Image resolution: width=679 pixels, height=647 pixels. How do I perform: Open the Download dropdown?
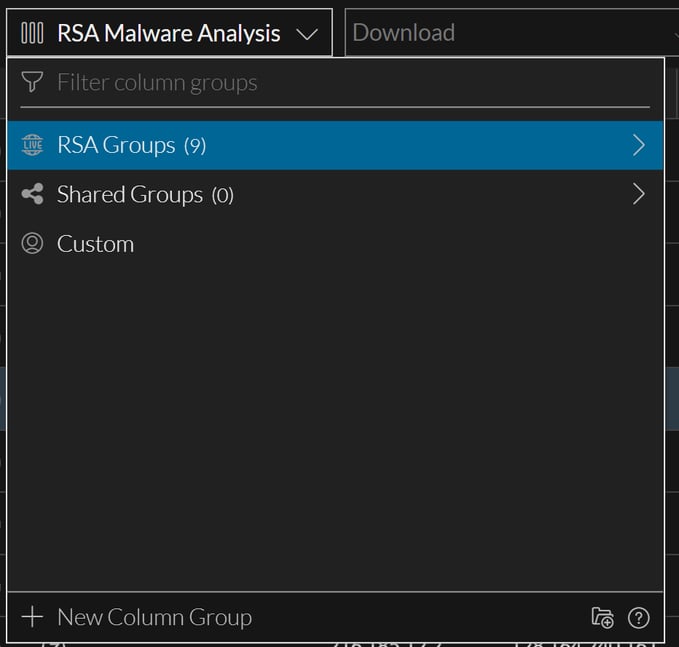coord(510,33)
